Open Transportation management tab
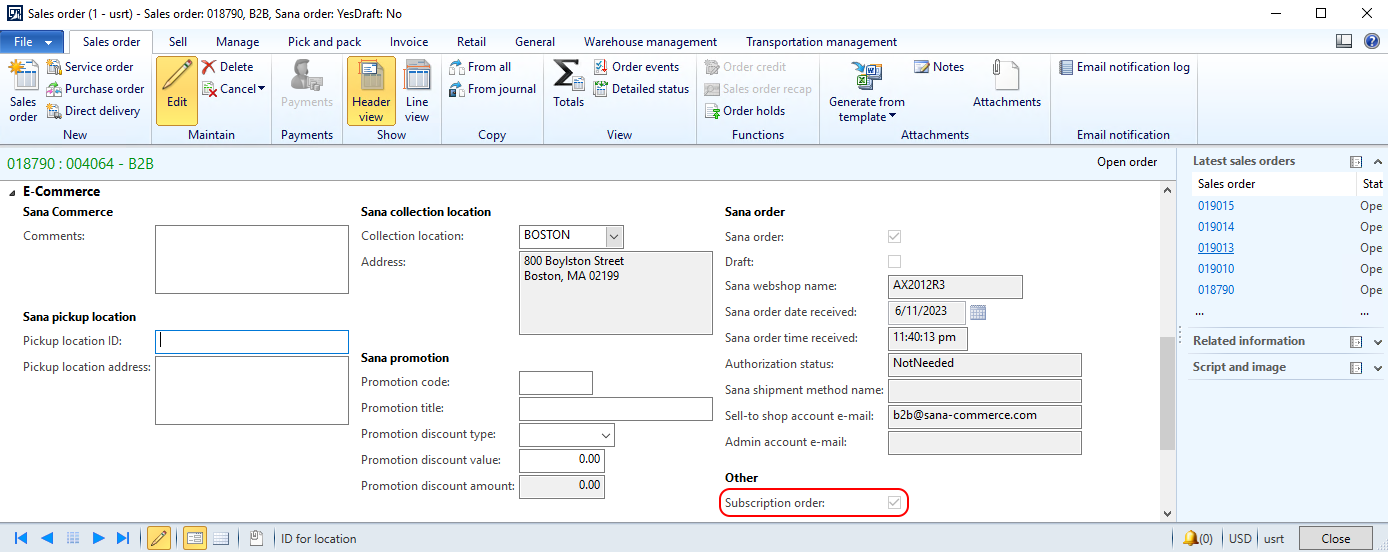Viewport: 1388px width, 552px height. pos(821,42)
